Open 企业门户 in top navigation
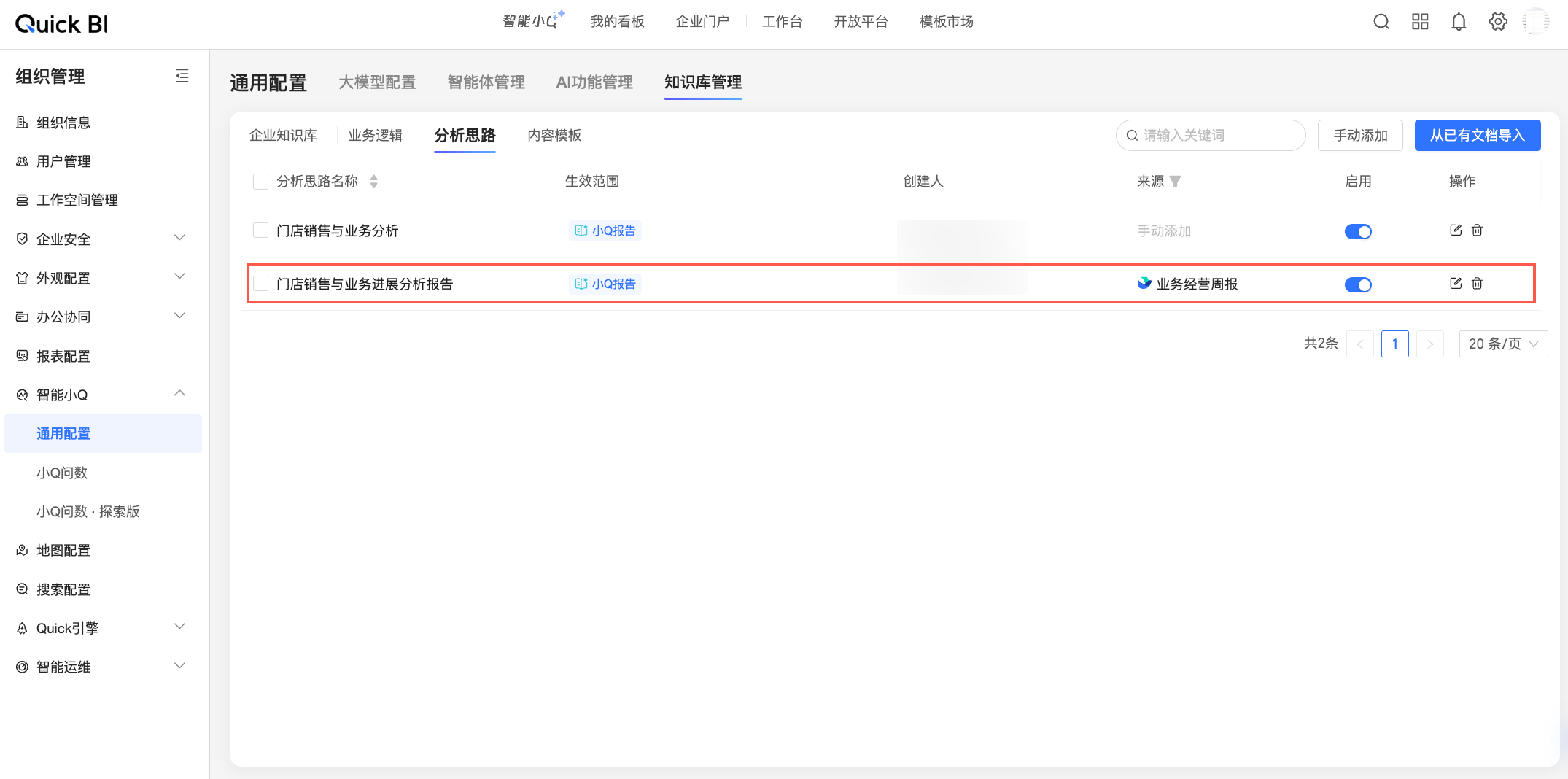This screenshot has width=1568, height=779. pyautogui.click(x=702, y=22)
